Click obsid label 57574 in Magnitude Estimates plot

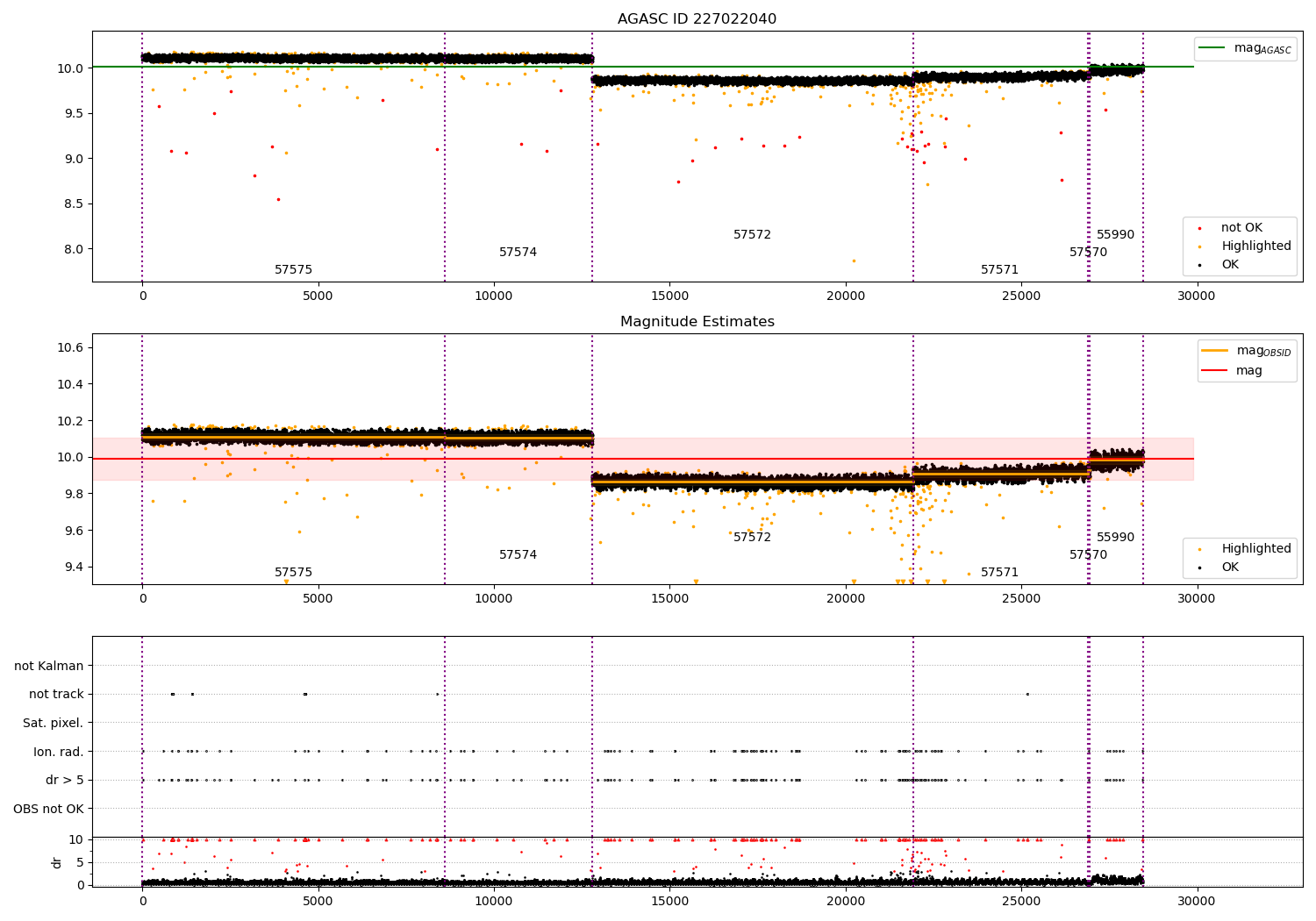click(518, 555)
